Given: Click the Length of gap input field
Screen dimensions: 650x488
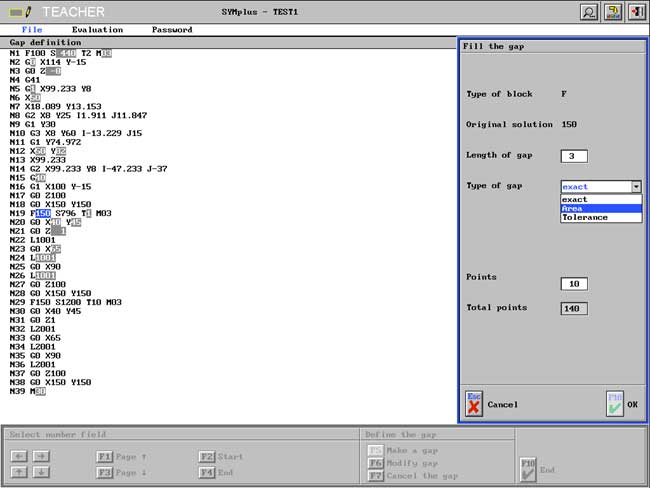Looking at the screenshot, I should (x=574, y=156).
